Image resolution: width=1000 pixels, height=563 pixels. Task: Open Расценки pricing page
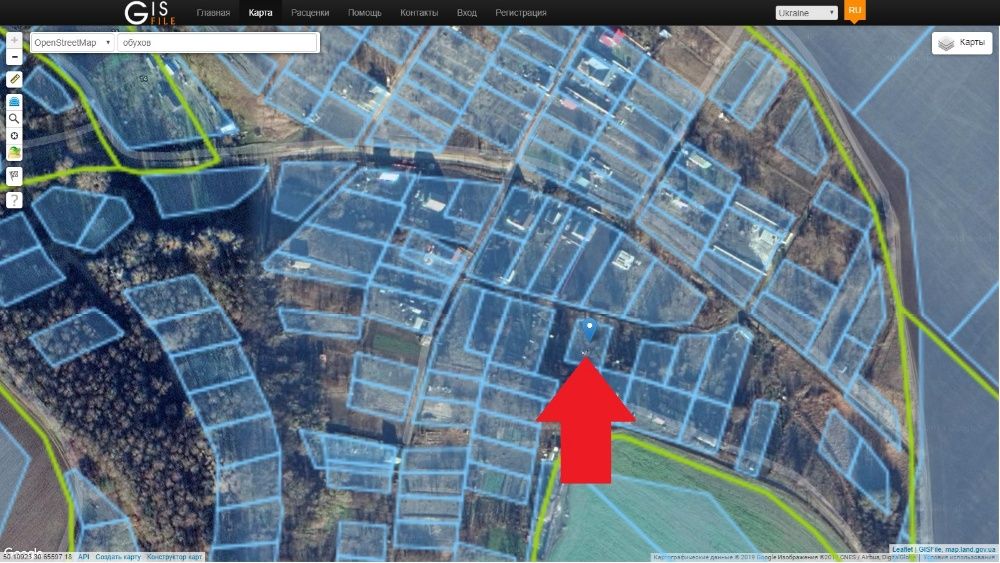click(x=310, y=13)
